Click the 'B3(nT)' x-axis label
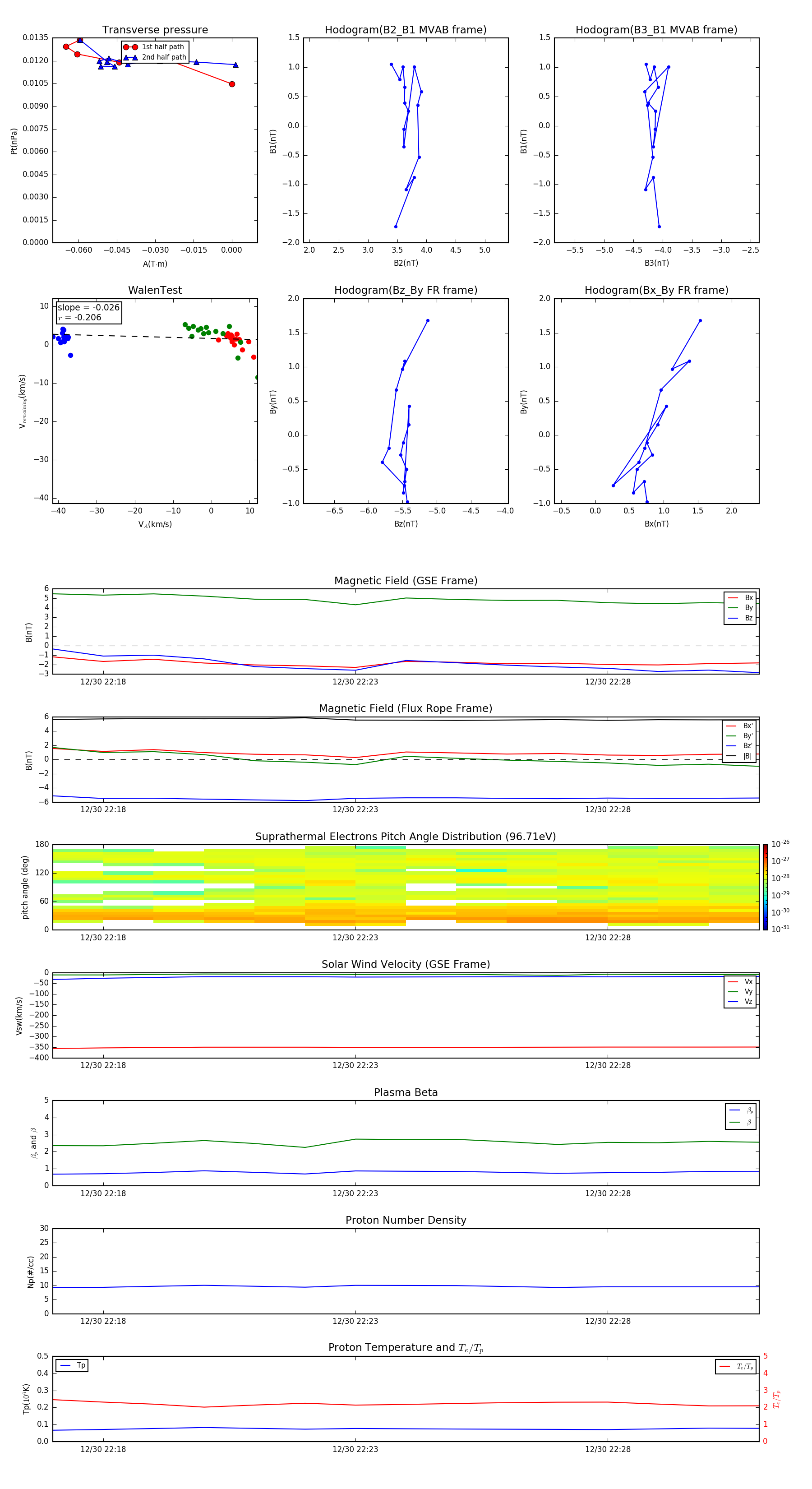This screenshot has width=812, height=1489. click(656, 263)
